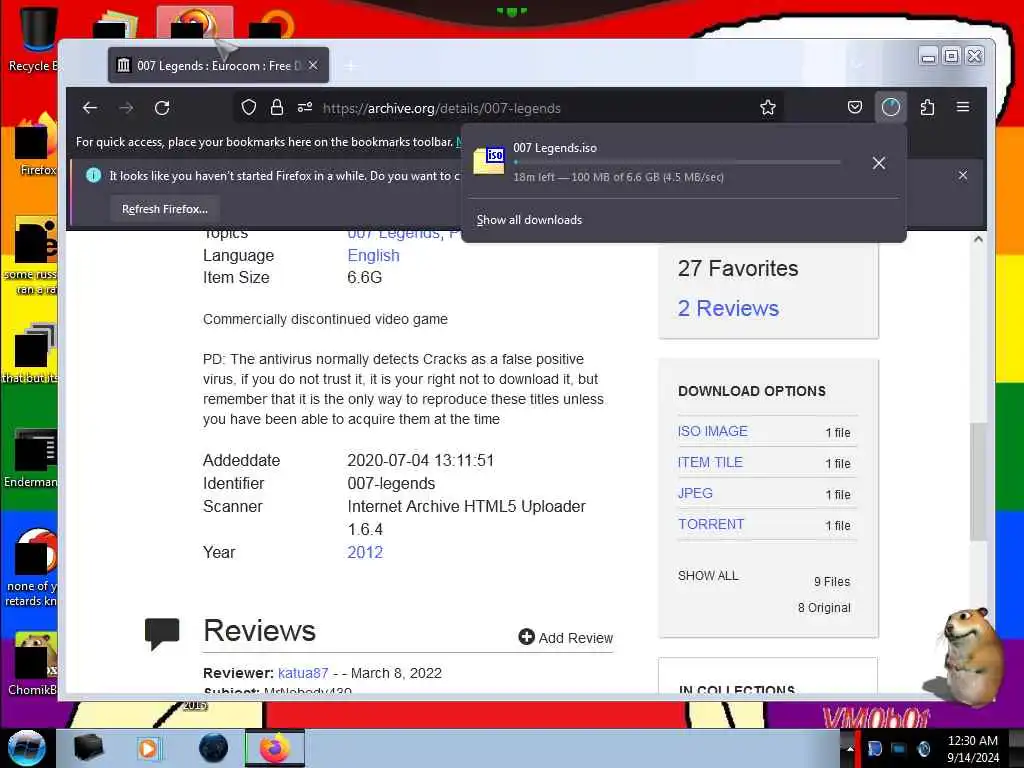Reload the archive.org page
The width and height of the screenshot is (1024, 768).
[162, 108]
